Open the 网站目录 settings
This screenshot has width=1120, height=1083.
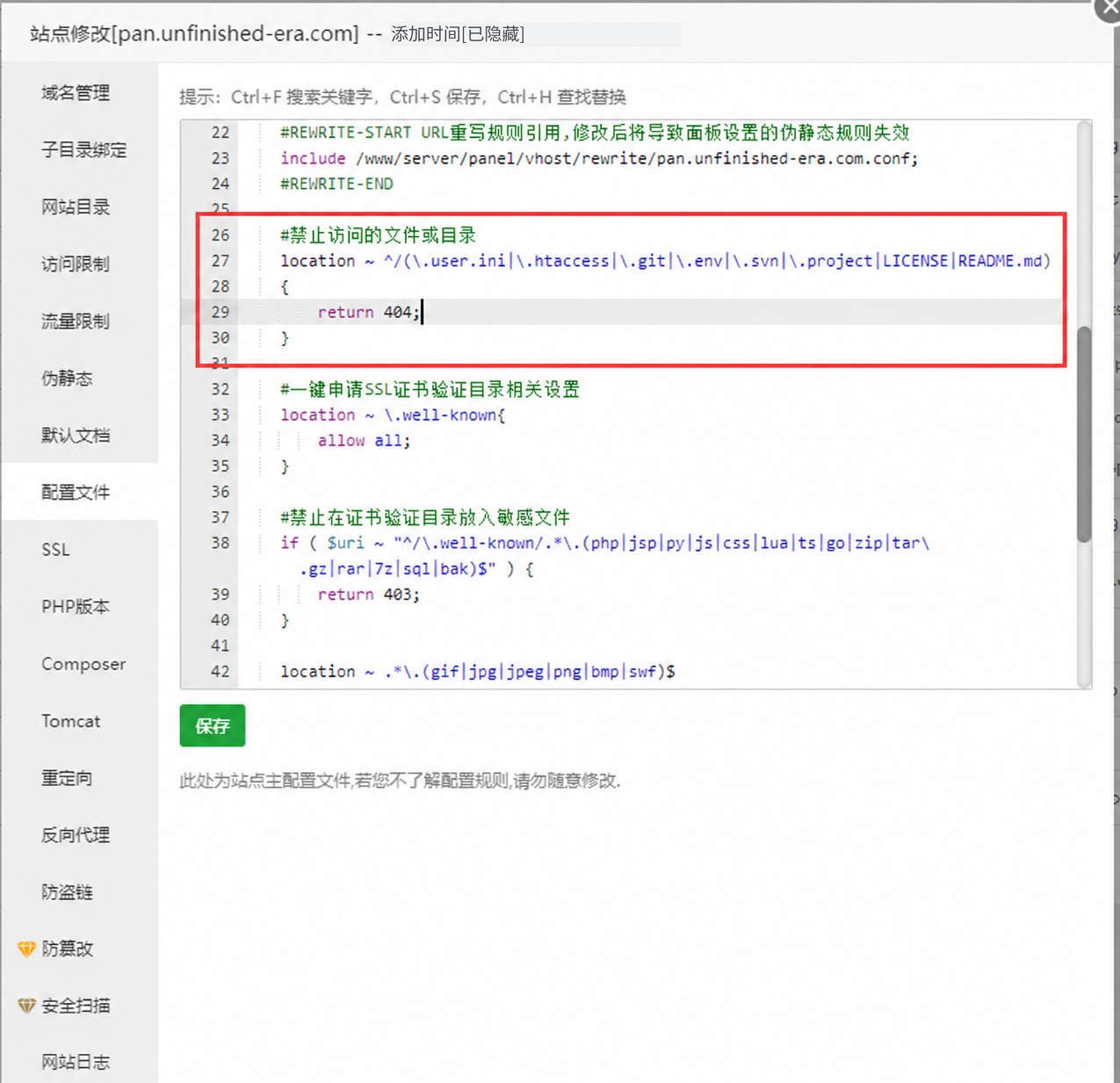click(76, 206)
